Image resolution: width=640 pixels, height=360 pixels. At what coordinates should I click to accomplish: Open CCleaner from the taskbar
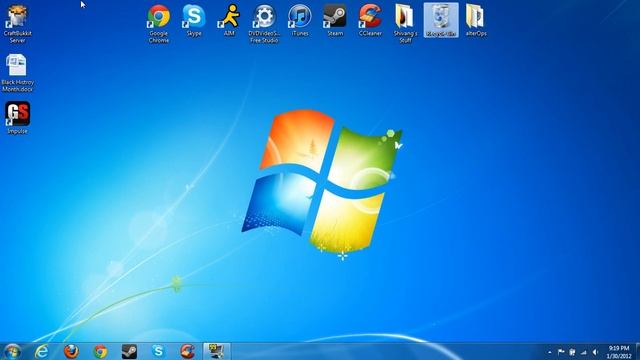pyautogui.click(x=188, y=351)
